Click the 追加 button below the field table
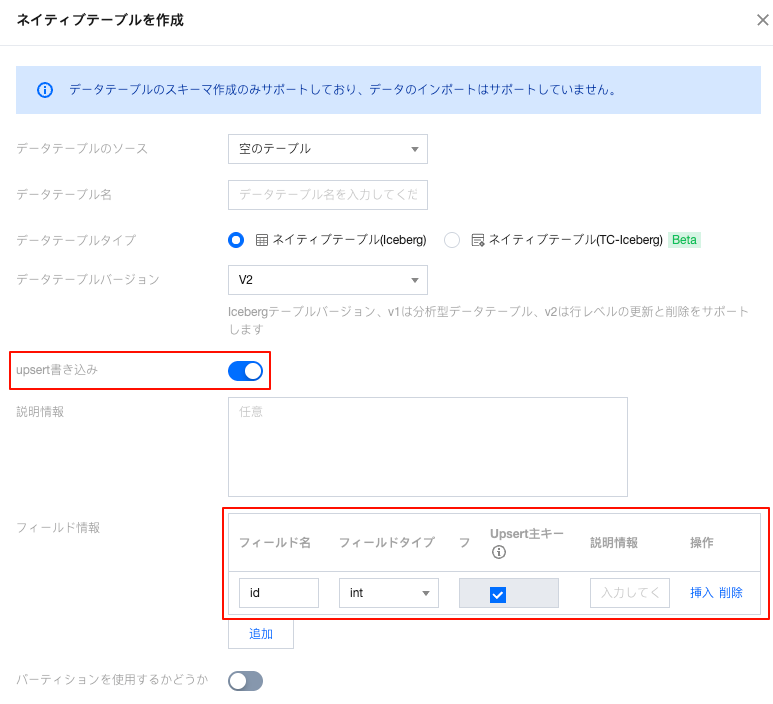Screen dimensions: 773x704 pyautogui.click(x=261, y=634)
